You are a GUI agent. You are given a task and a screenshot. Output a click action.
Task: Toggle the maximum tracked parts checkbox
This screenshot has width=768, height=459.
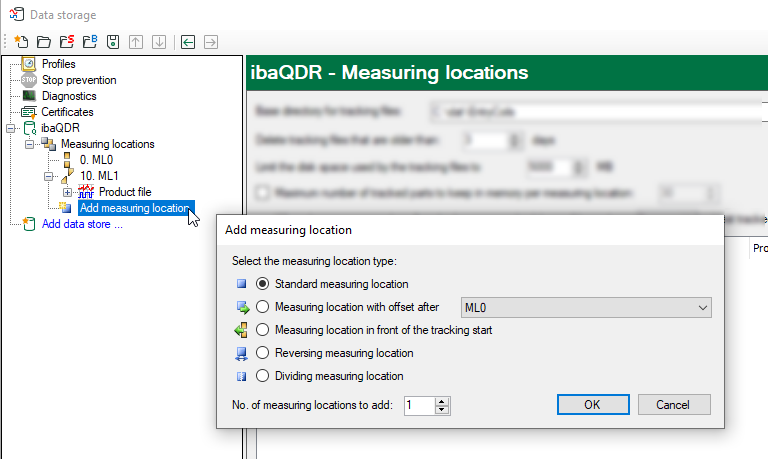(263, 193)
